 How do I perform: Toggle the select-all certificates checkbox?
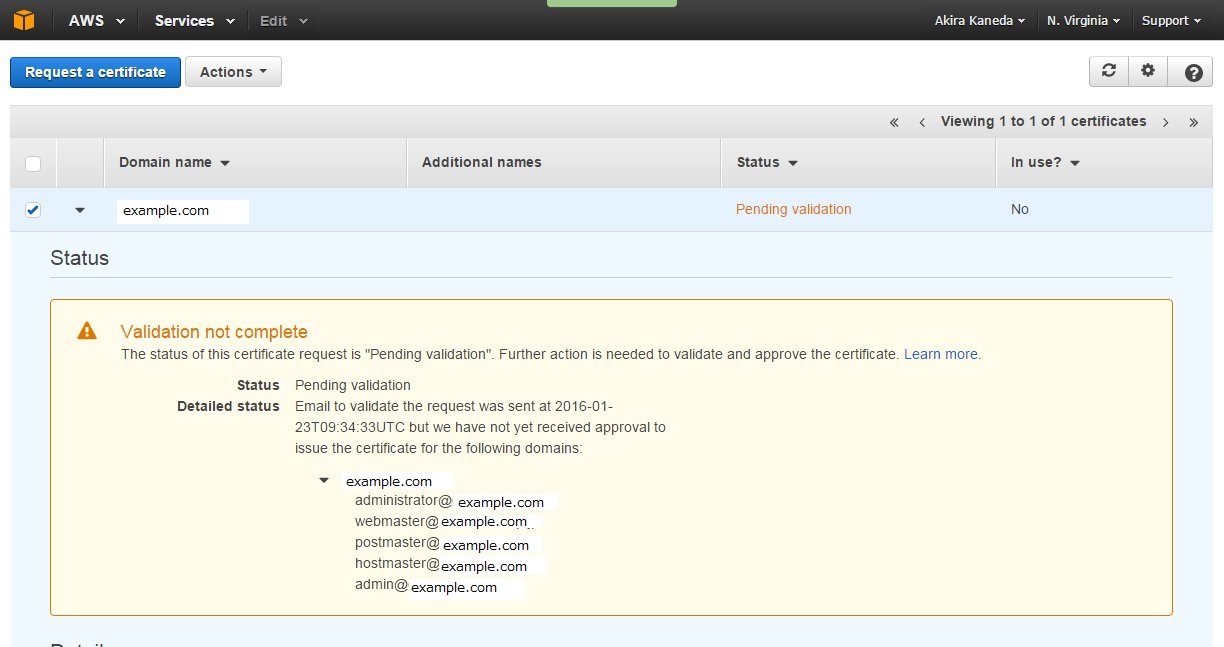click(x=33, y=163)
